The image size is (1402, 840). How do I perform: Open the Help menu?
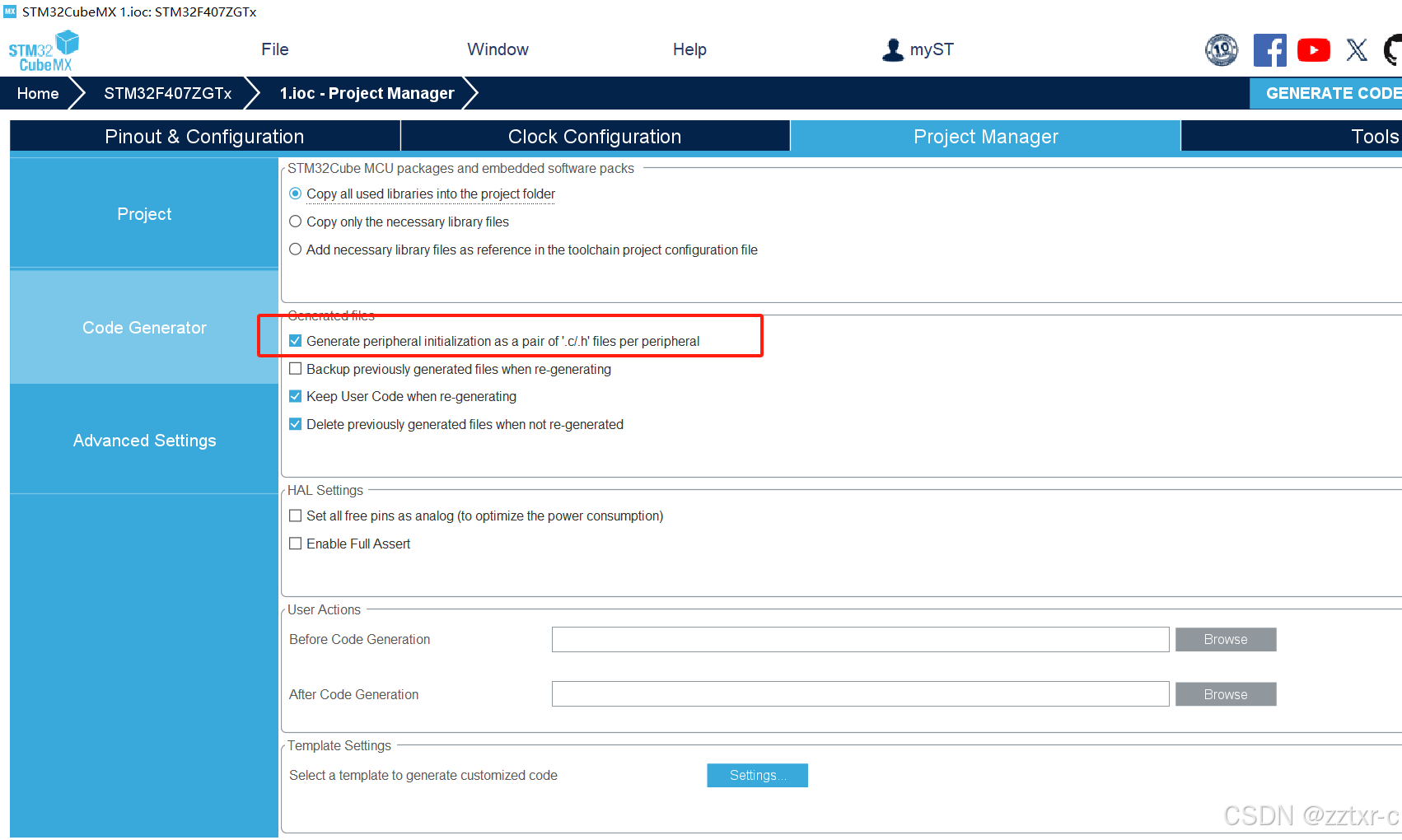(x=689, y=49)
